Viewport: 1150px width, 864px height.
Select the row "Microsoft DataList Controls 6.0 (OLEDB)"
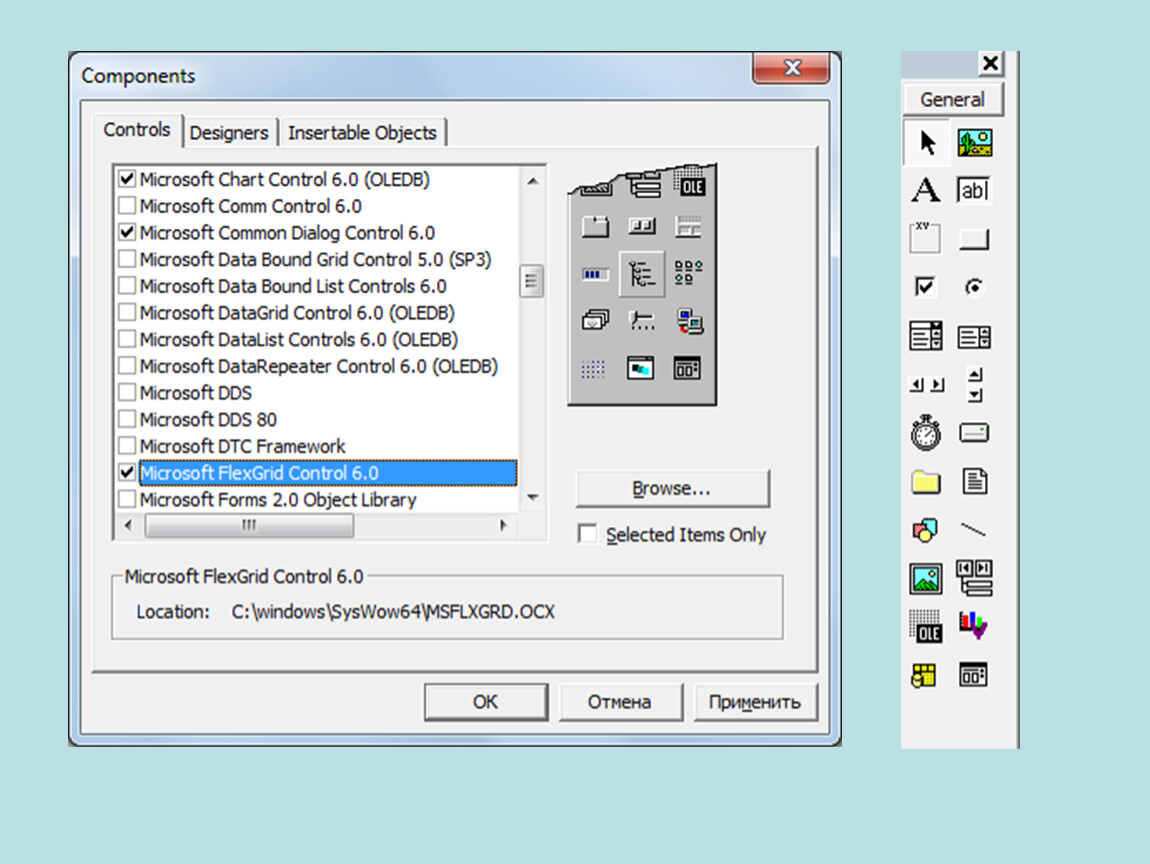click(x=318, y=340)
